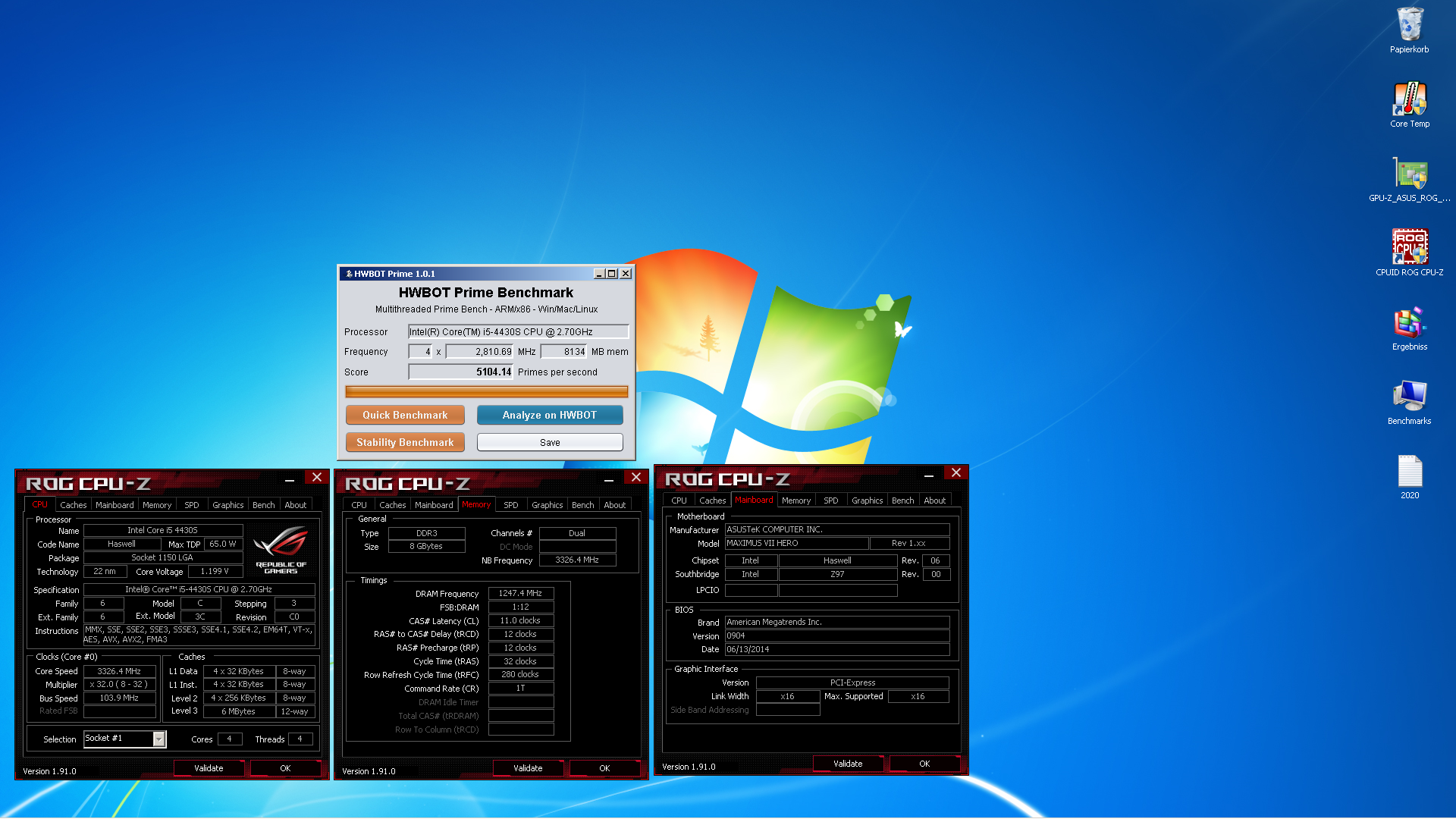Open Bench tab in middle CPU-Z window
The height and width of the screenshot is (819, 1456).
(x=583, y=505)
